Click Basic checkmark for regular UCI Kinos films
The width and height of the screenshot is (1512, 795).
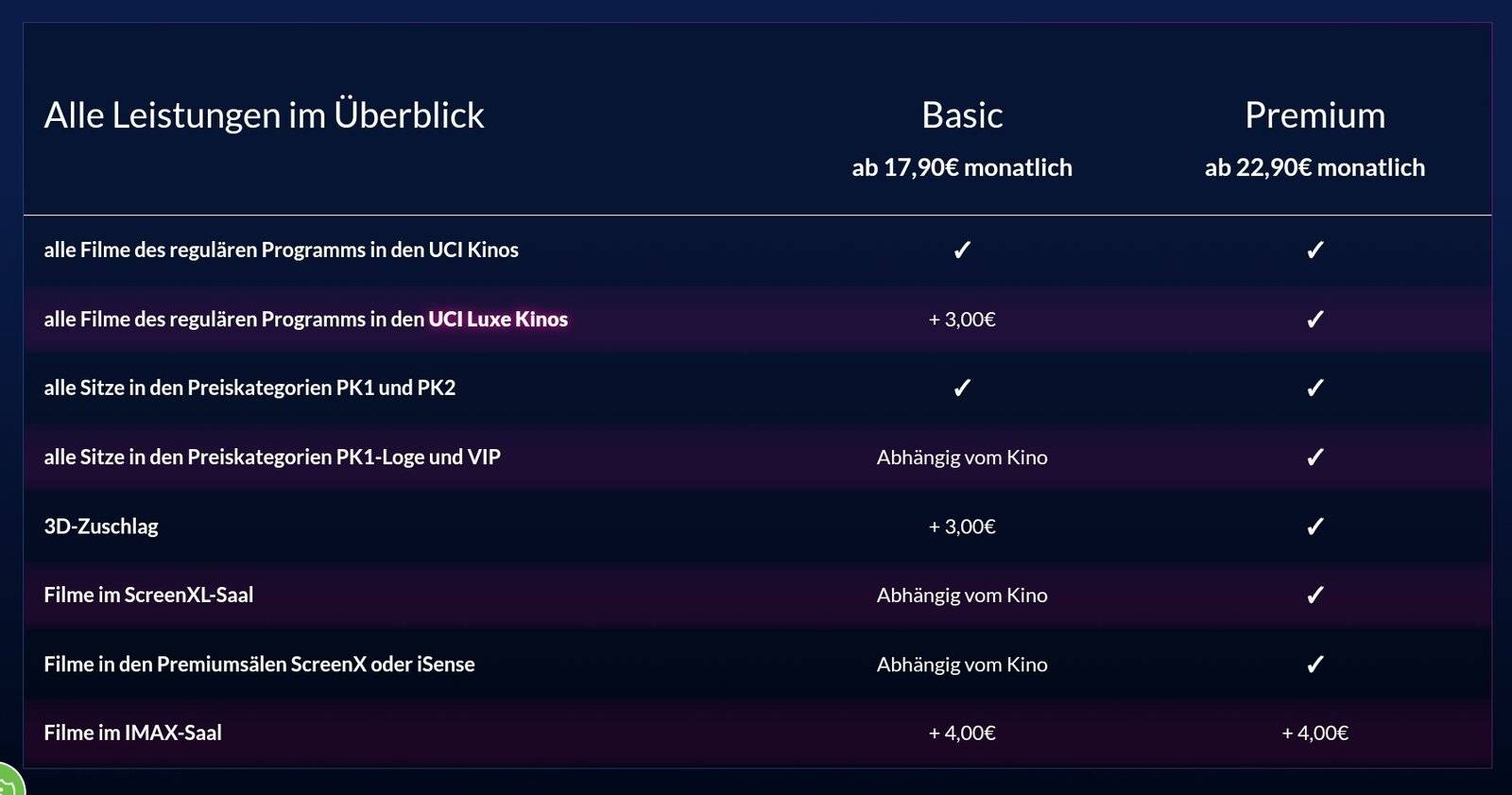pos(962,250)
